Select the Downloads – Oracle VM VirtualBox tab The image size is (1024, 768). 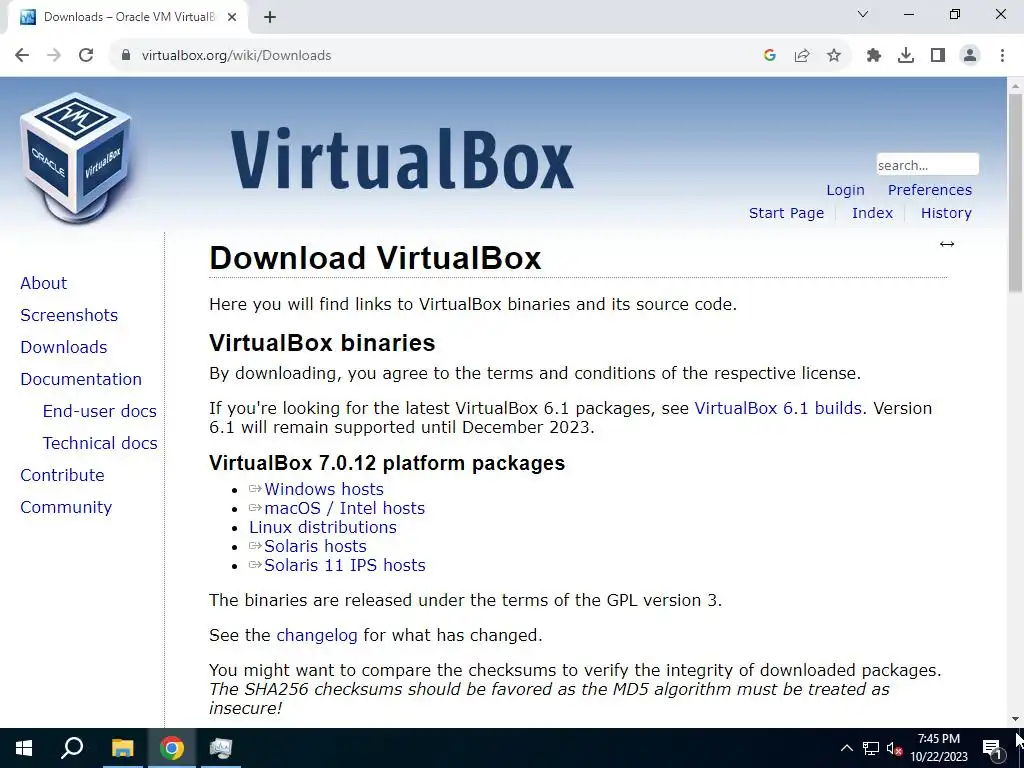pos(127,17)
